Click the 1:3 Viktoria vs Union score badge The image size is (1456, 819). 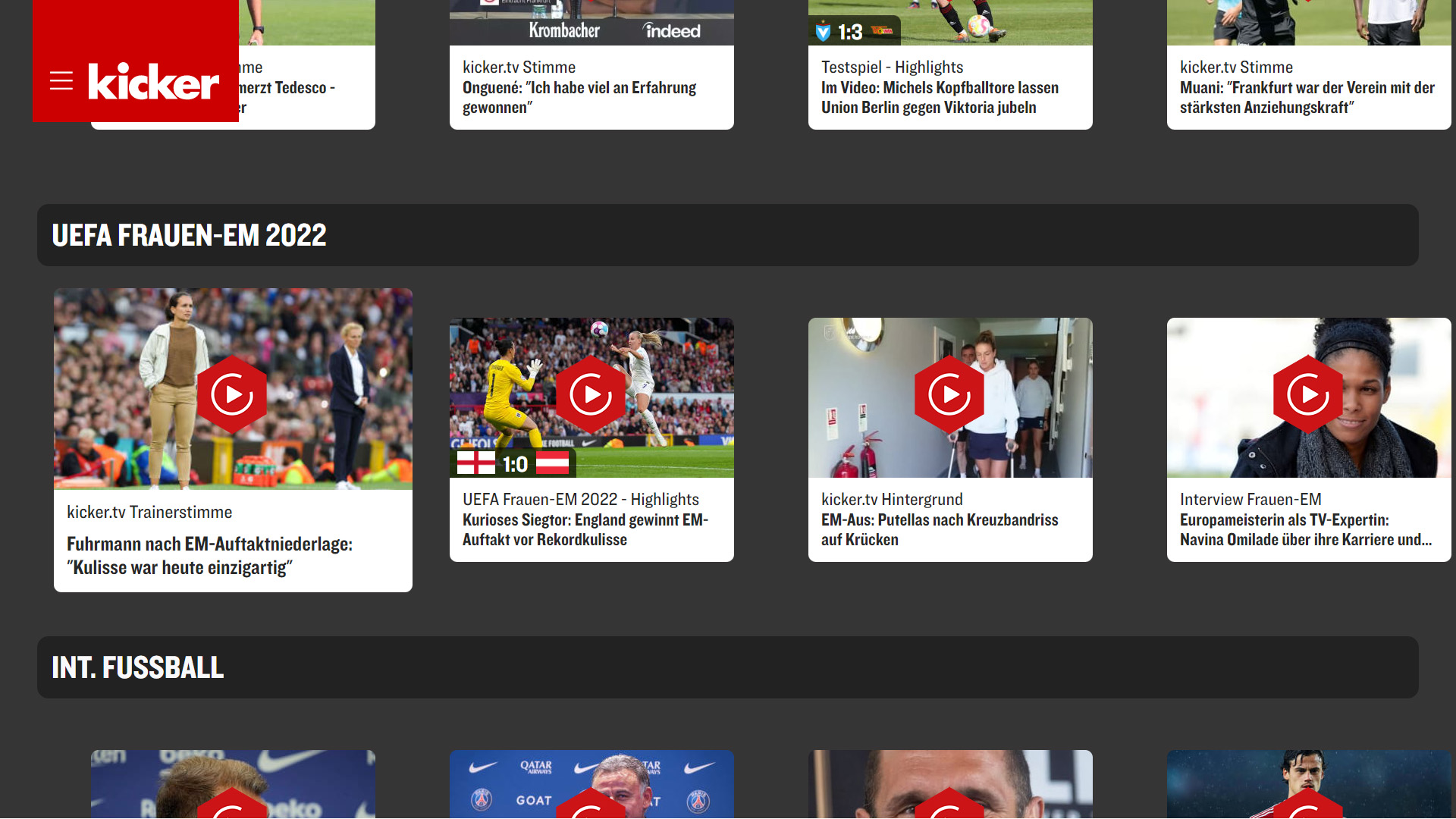point(855,31)
